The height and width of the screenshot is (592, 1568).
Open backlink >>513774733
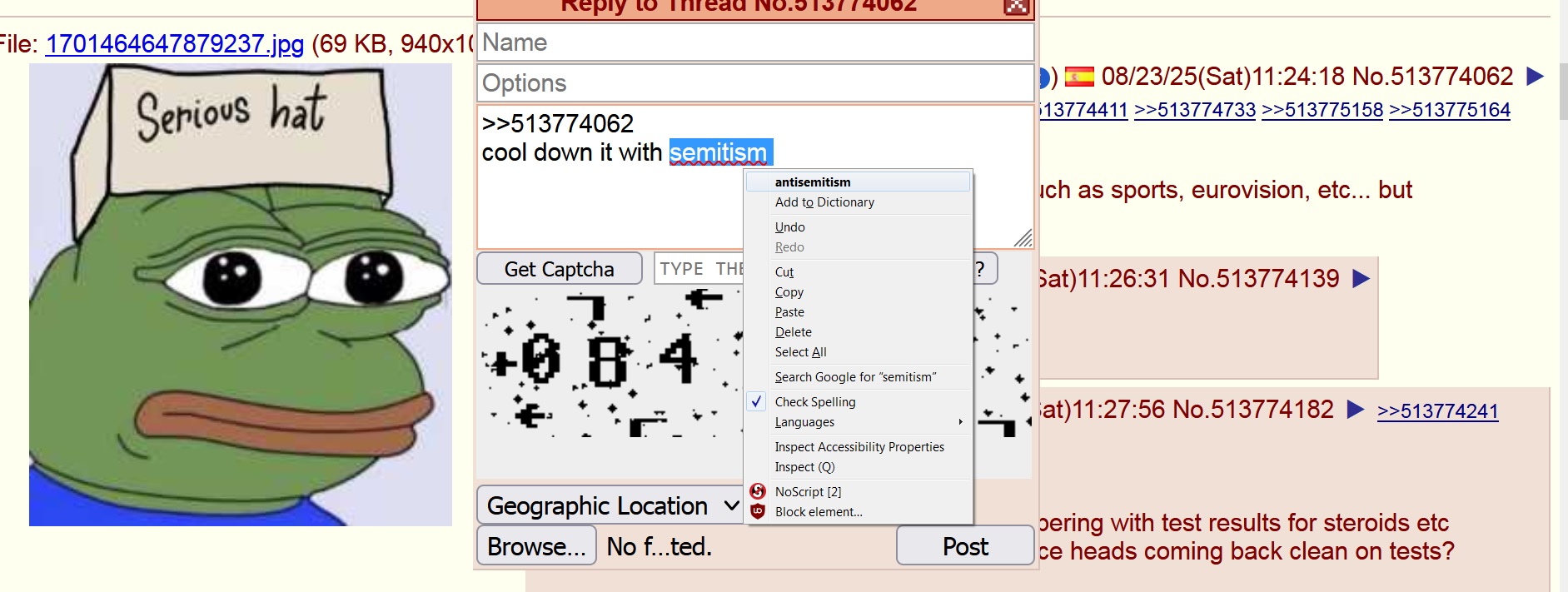click(x=1195, y=110)
